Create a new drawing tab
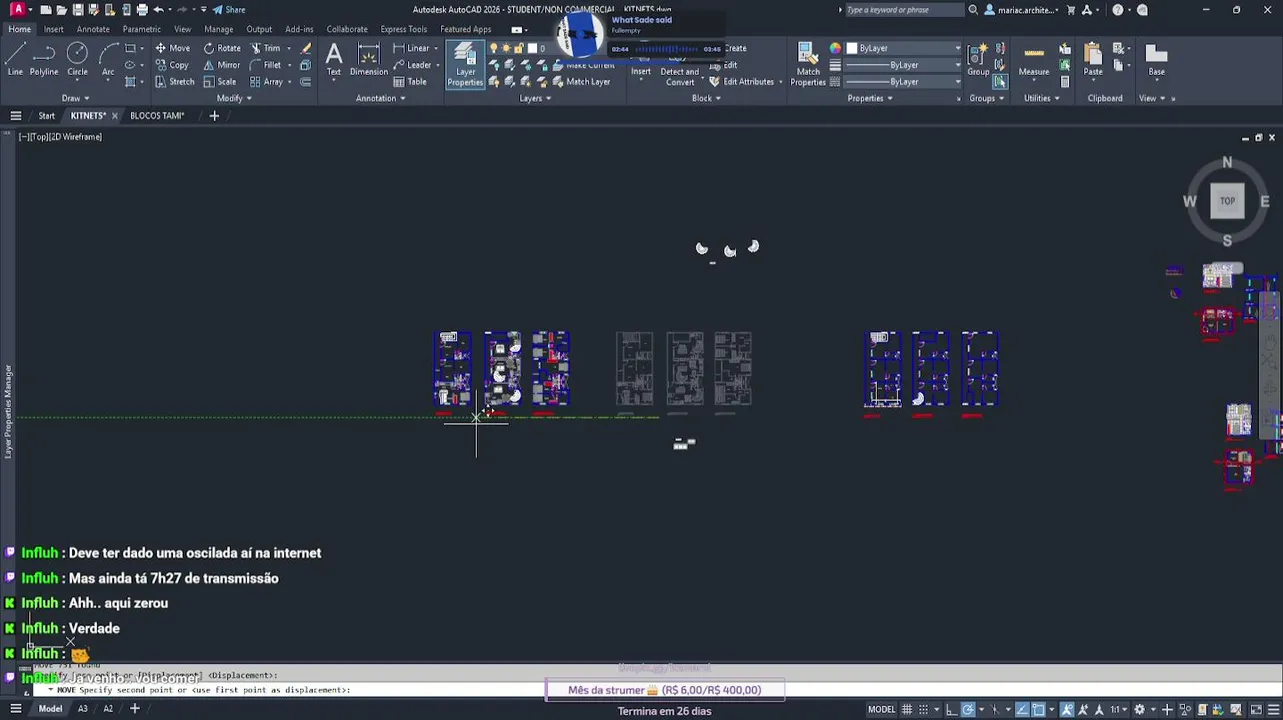 (x=214, y=116)
